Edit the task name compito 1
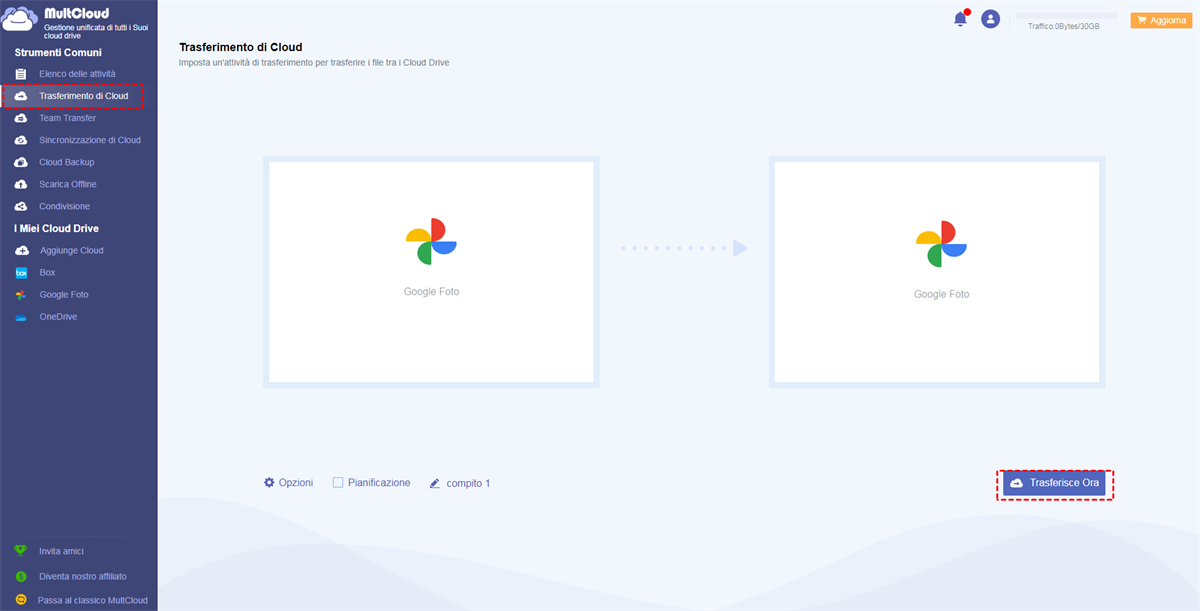The height and width of the screenshot is (611, 1200). point(468,483)
